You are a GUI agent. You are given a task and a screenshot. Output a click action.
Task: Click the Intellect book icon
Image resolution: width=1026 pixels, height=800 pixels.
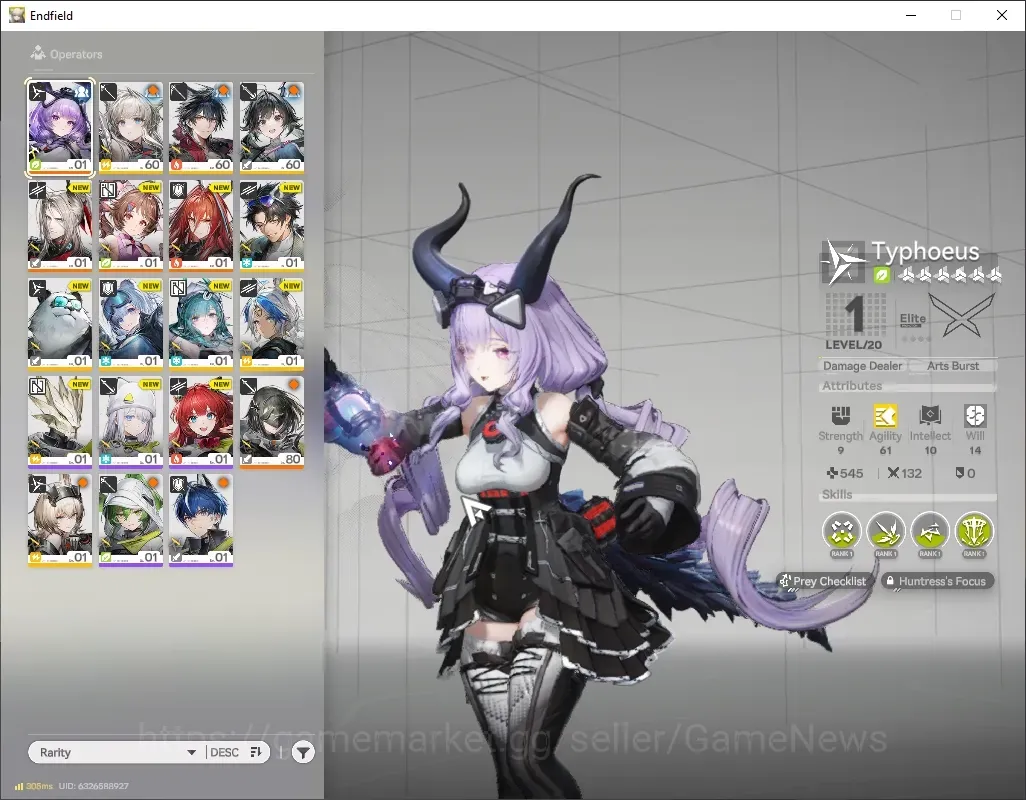(x=930, y=415)
